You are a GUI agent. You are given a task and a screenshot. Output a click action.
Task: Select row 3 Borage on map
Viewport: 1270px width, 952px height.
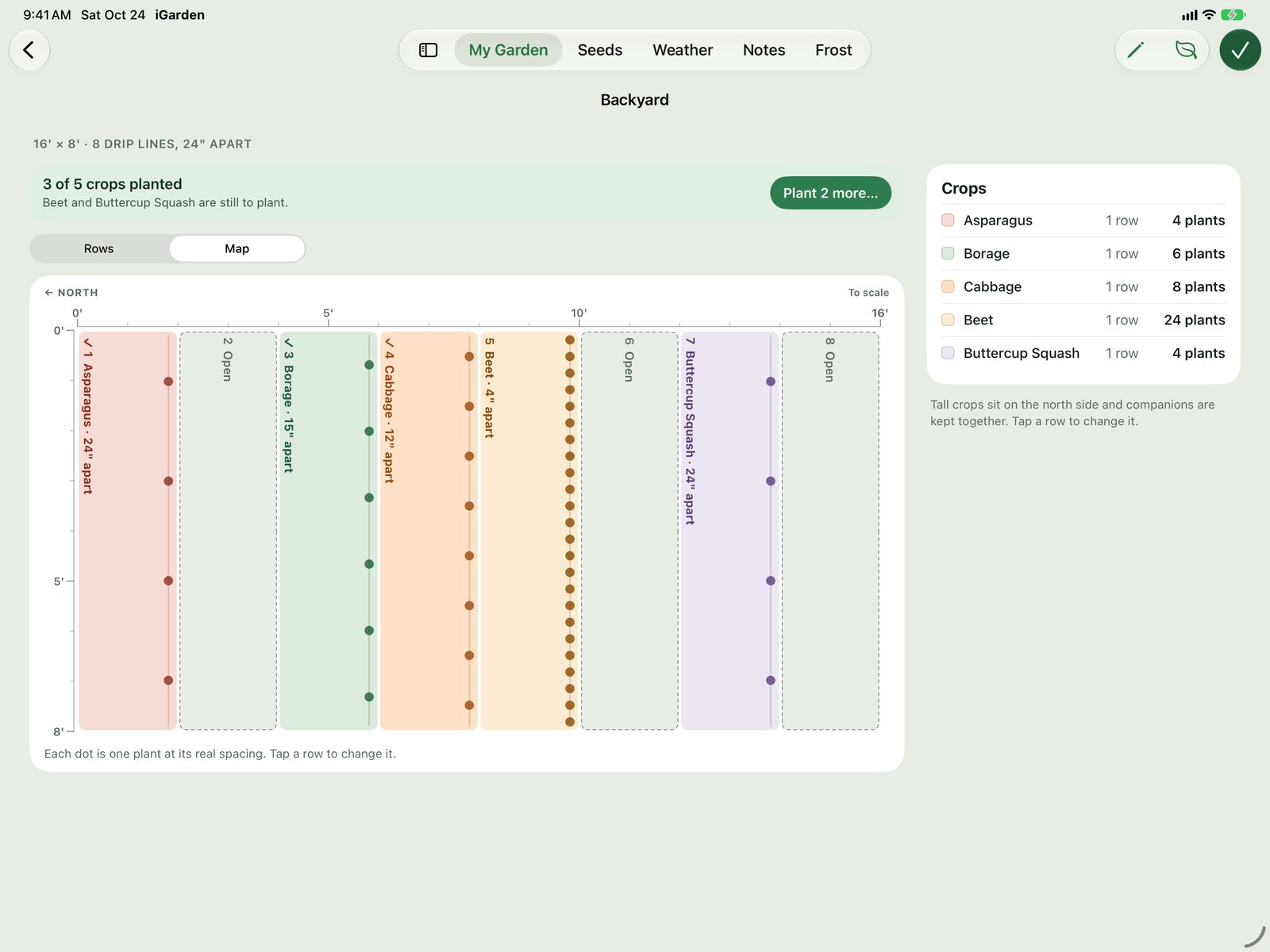(329, 531)
